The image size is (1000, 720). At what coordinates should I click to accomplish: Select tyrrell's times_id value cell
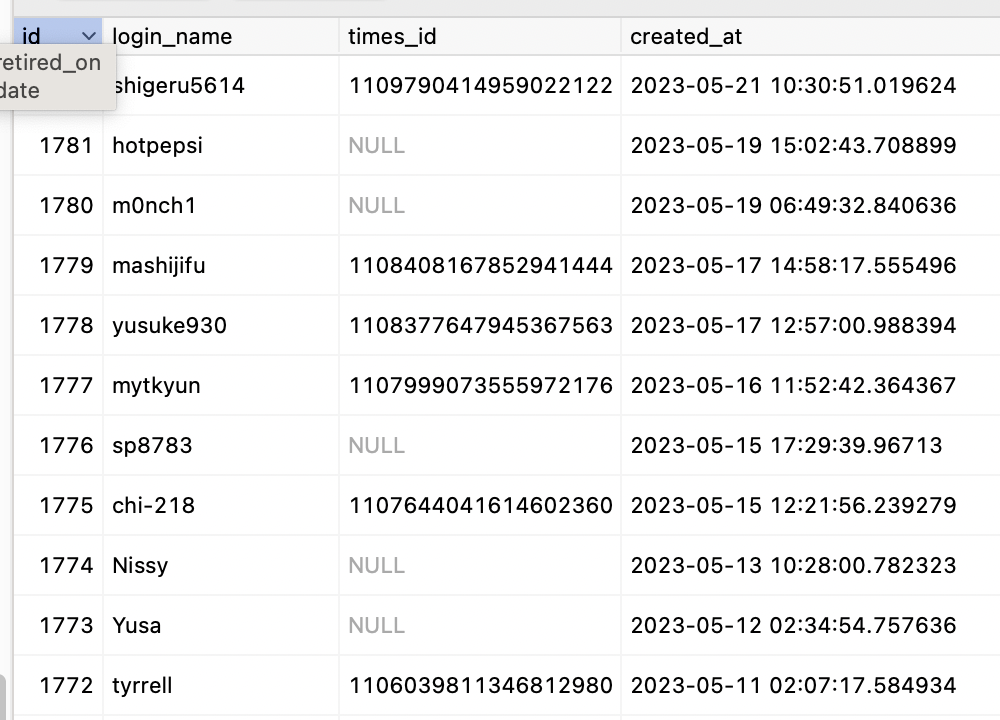click(x=480, y=685)
